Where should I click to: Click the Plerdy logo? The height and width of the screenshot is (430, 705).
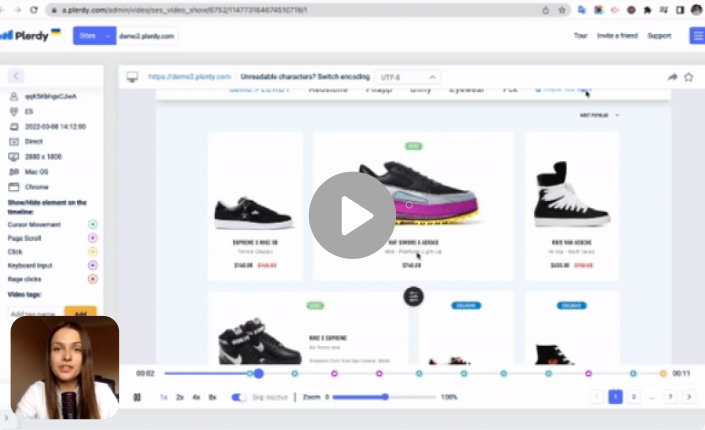[x=31, y=35]
